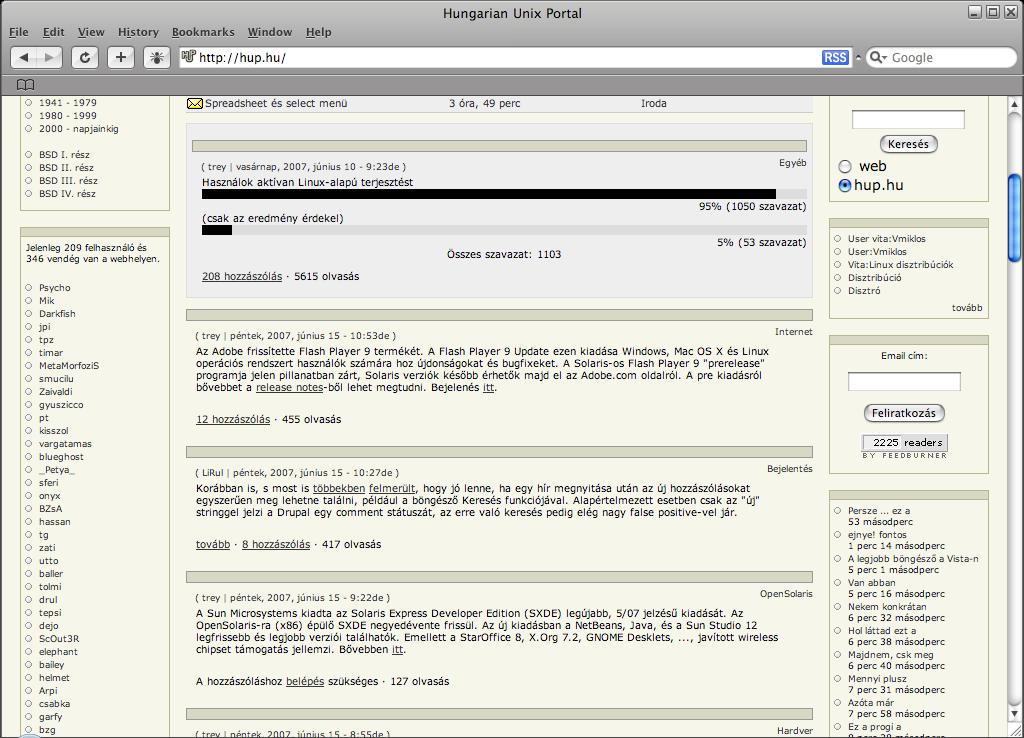This screenshot has width=1024, height=738.
Task: Open the bookmarks book icon
Action: coord(25,85)
